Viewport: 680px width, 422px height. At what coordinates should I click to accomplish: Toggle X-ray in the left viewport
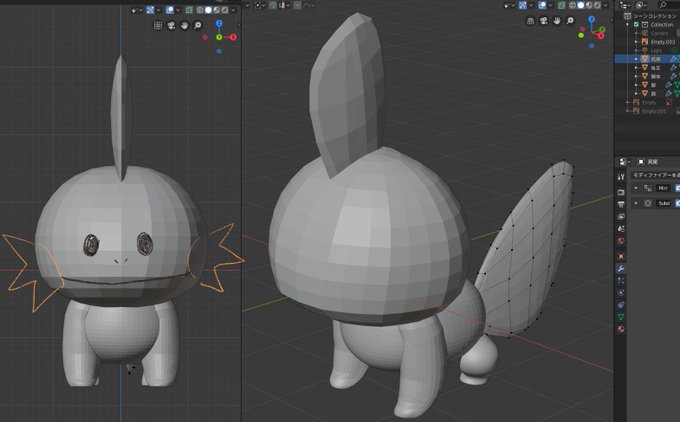pyautogui.click(x=189, y=10)
